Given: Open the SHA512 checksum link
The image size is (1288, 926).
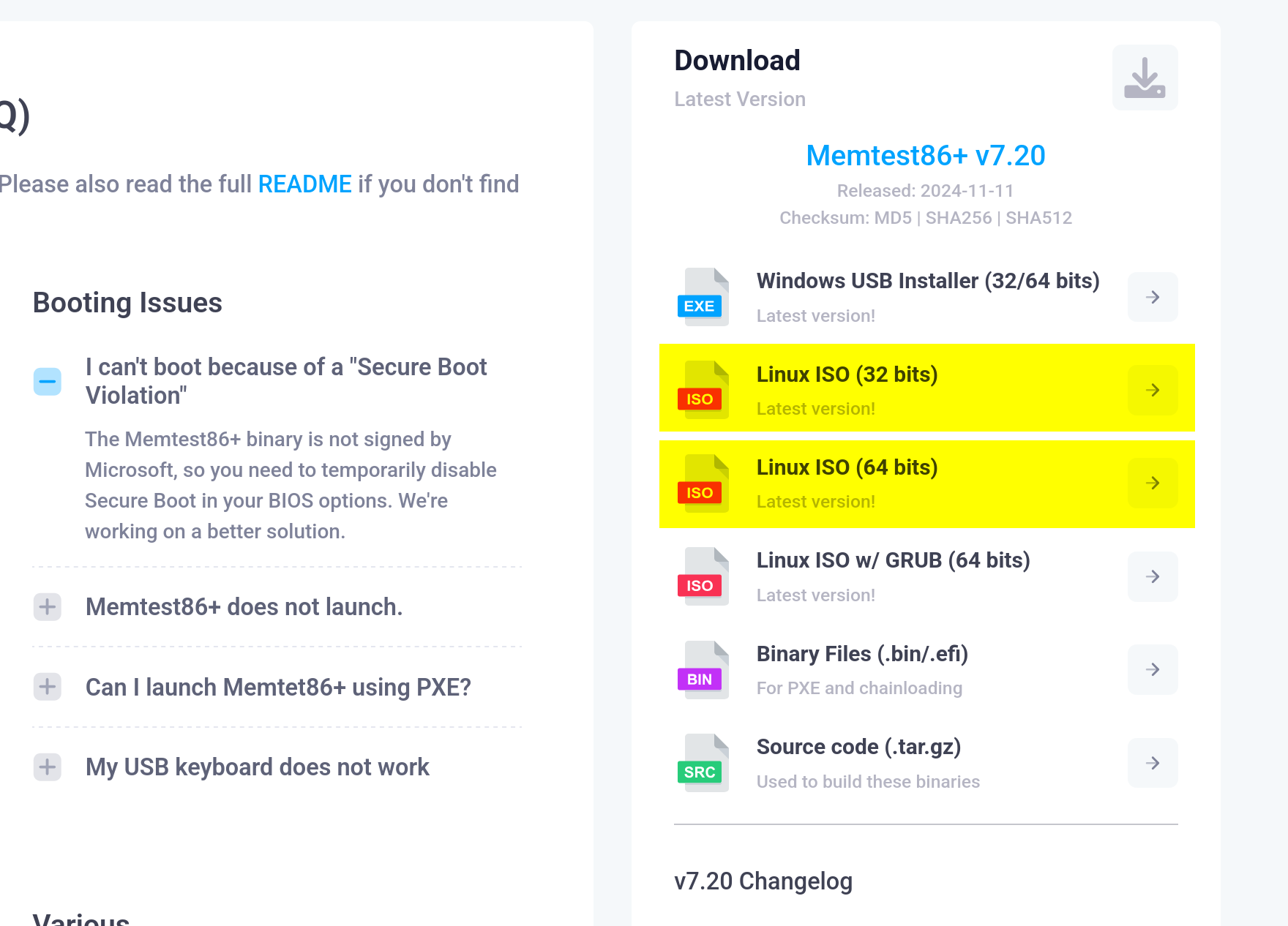Looking at the screenshot, I should [1038, 218].
